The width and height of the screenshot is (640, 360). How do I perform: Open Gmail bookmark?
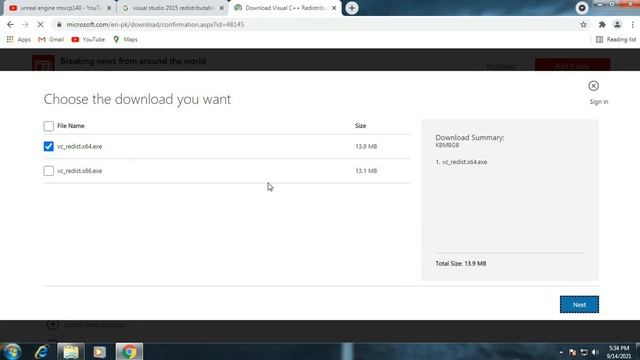point(51,39)
